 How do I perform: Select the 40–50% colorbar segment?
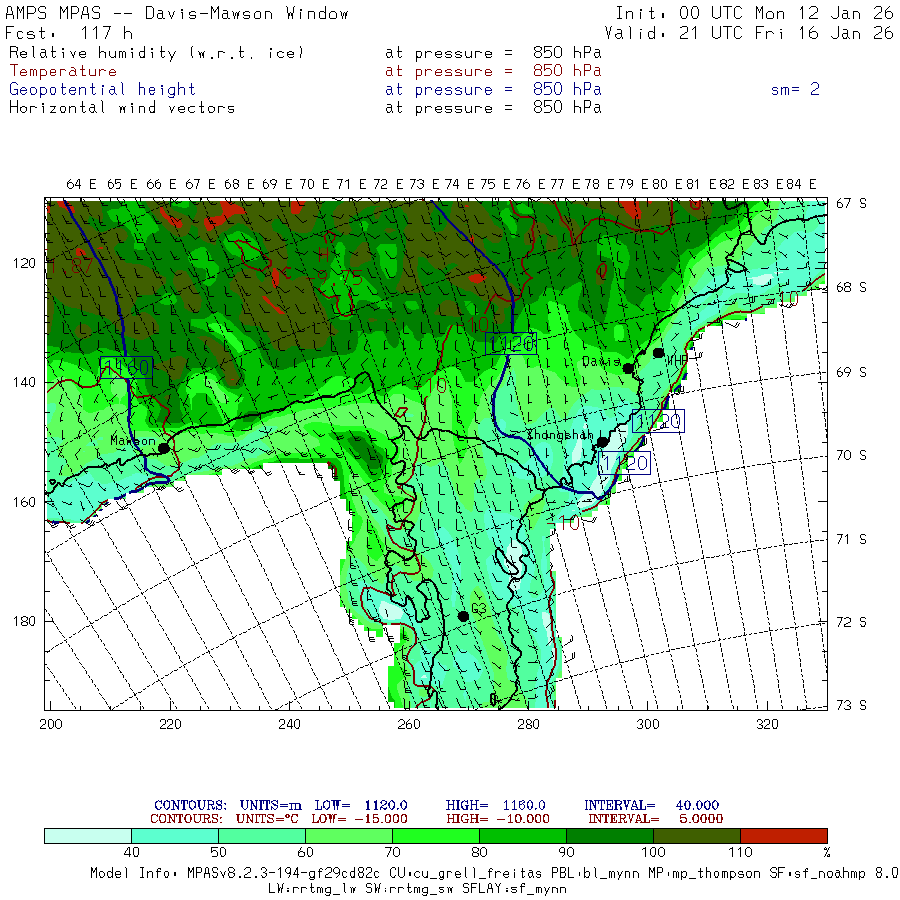pos(175,836)
